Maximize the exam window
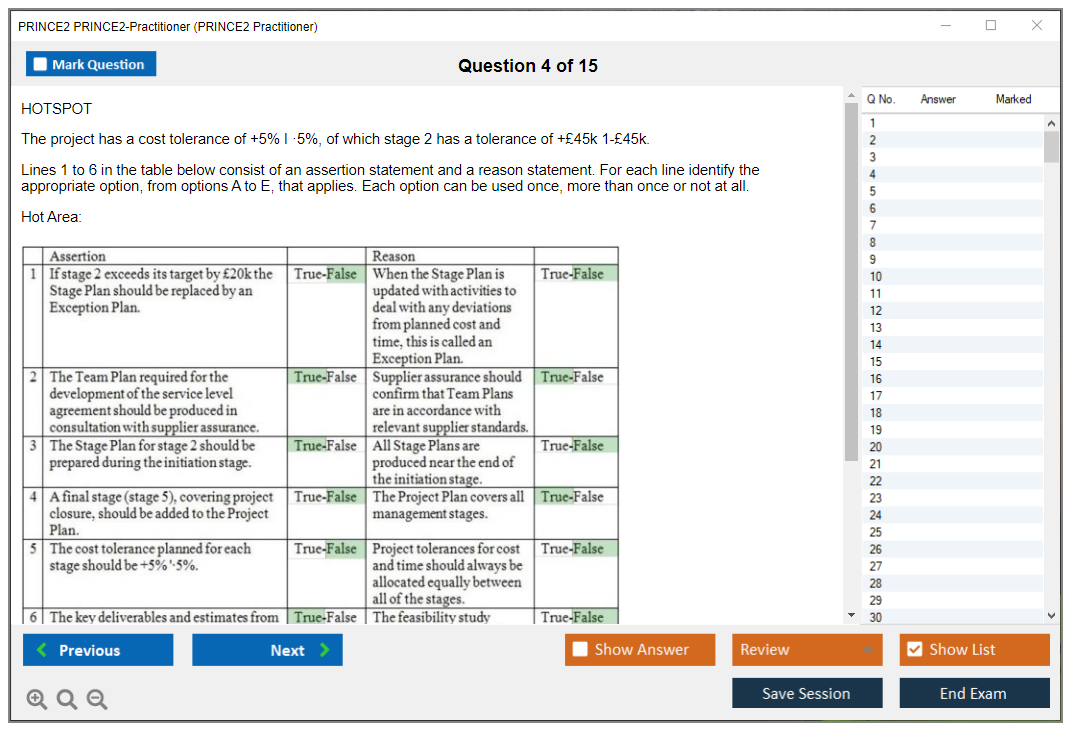 click(991, 26)
